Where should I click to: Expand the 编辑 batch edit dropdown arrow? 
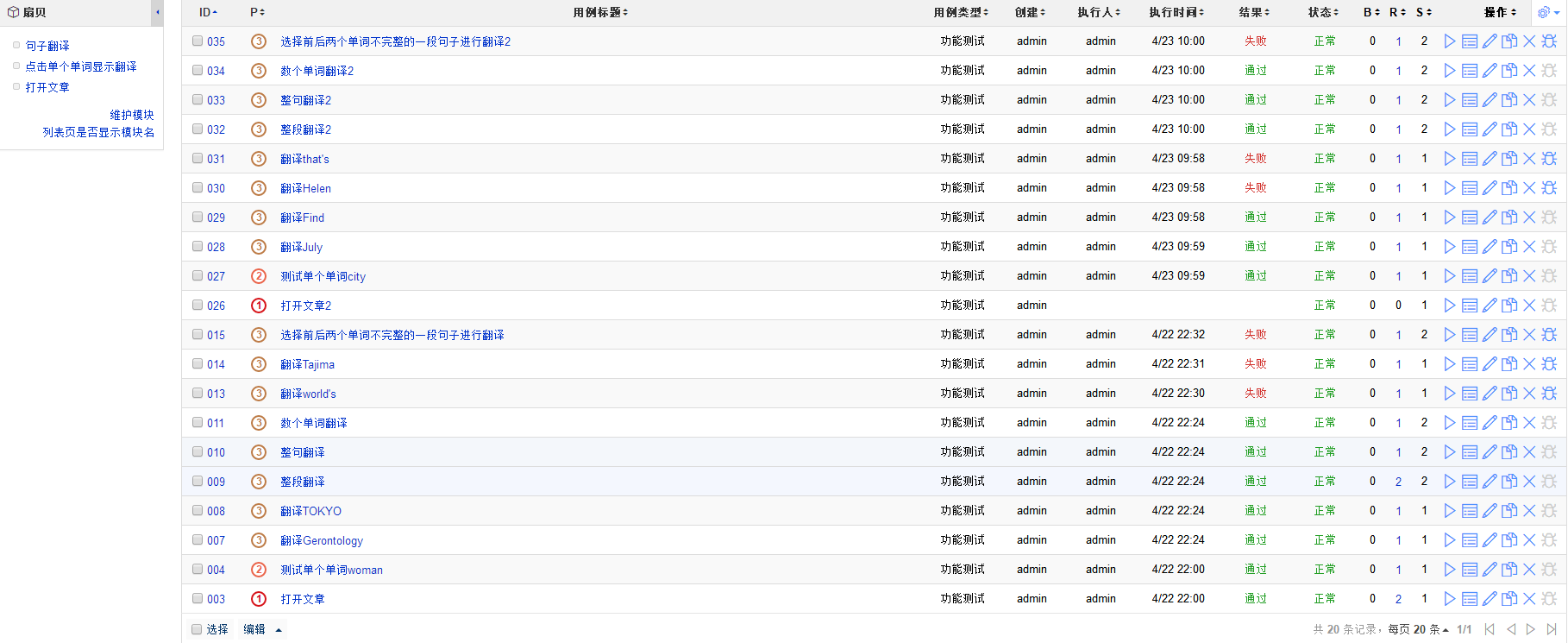(x=279, y=630)
